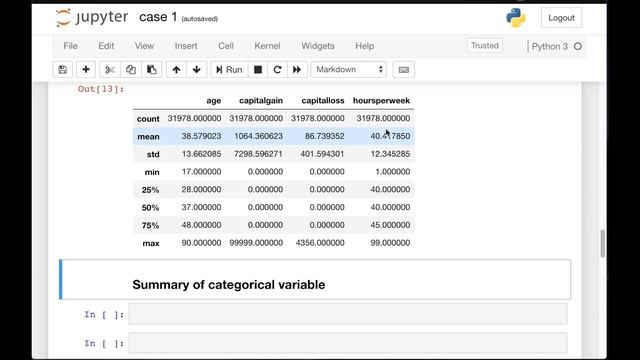Click the Logout button
Image resolution: width=640 pixels, height=360 pixels.
pyautogui.click(x=561, y=18)
